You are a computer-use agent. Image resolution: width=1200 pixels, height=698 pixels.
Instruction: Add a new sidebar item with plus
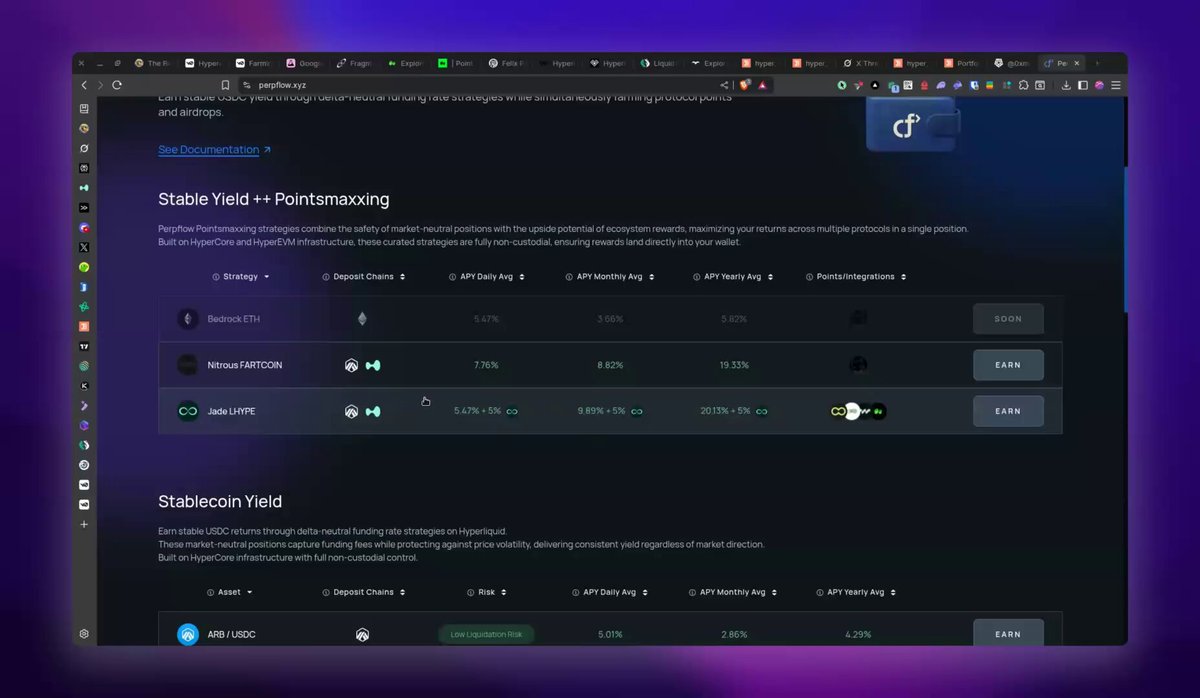tap(84, 524)
